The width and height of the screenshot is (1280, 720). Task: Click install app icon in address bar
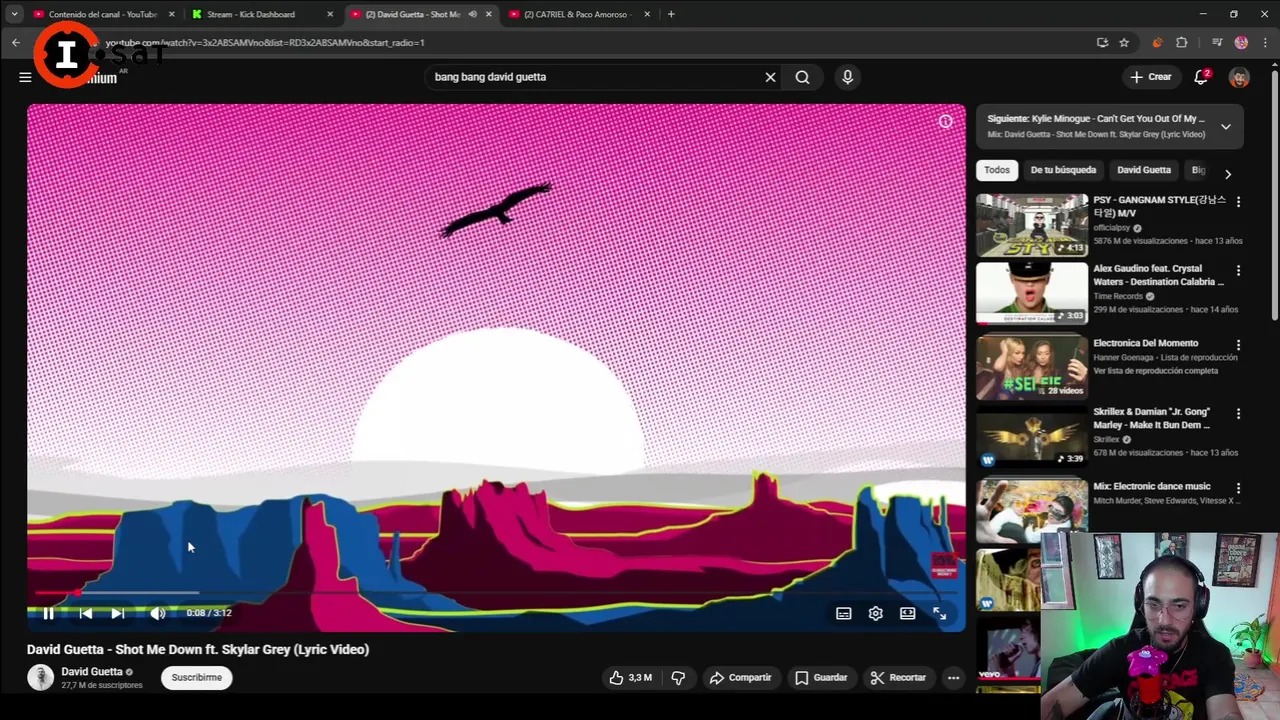click(x=1102, y=42)
